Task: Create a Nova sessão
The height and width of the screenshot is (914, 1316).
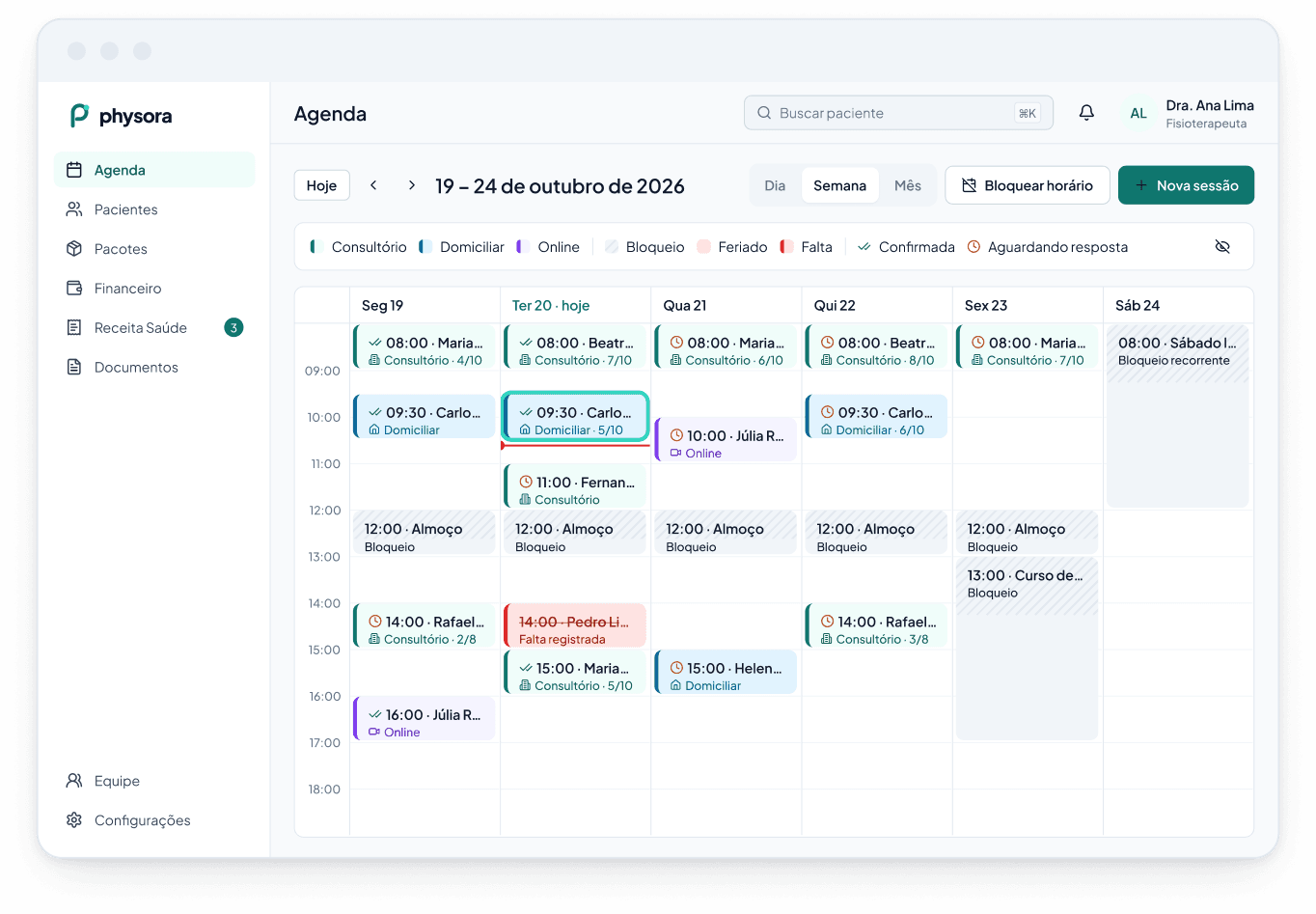Action: click(x=1186, y=185)
